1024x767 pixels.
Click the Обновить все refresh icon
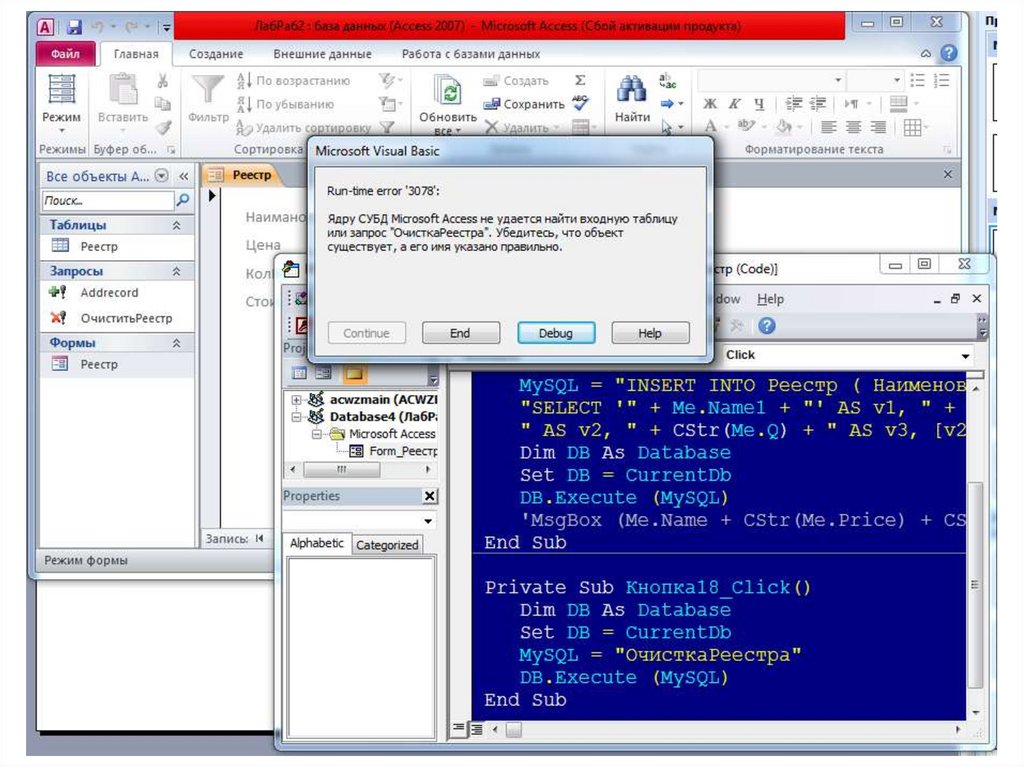(x=448, y=92)
